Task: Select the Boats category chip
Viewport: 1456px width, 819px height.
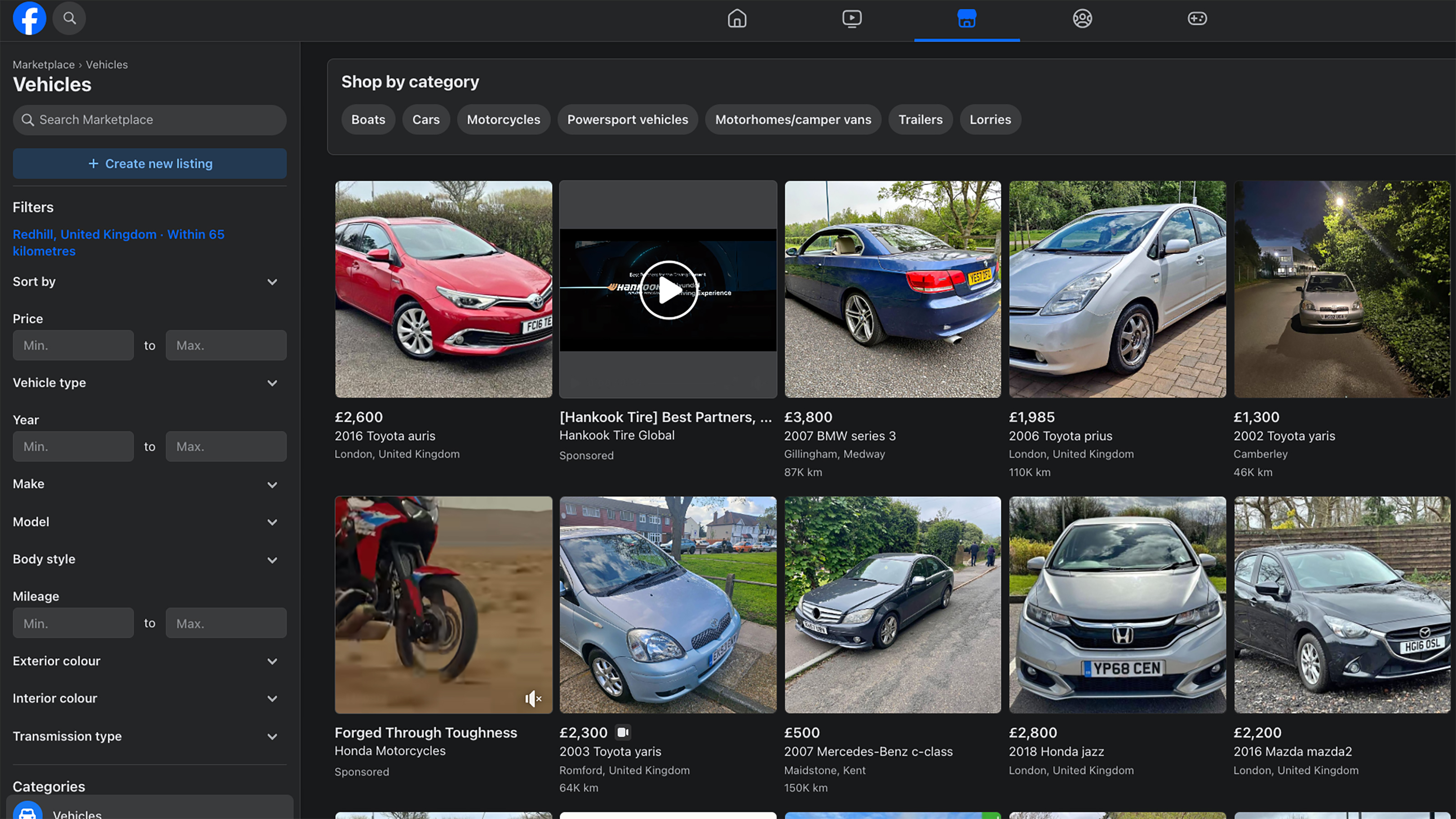Action: pos(368,120)
